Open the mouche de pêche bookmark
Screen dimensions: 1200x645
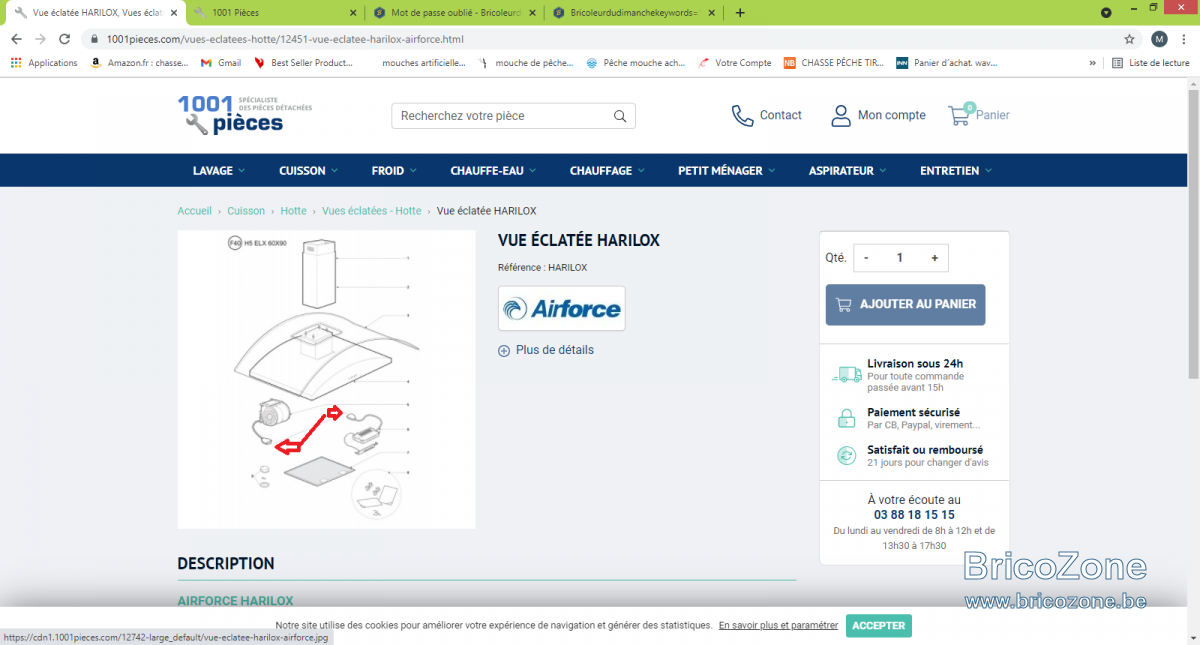click(x=526, y=62)
